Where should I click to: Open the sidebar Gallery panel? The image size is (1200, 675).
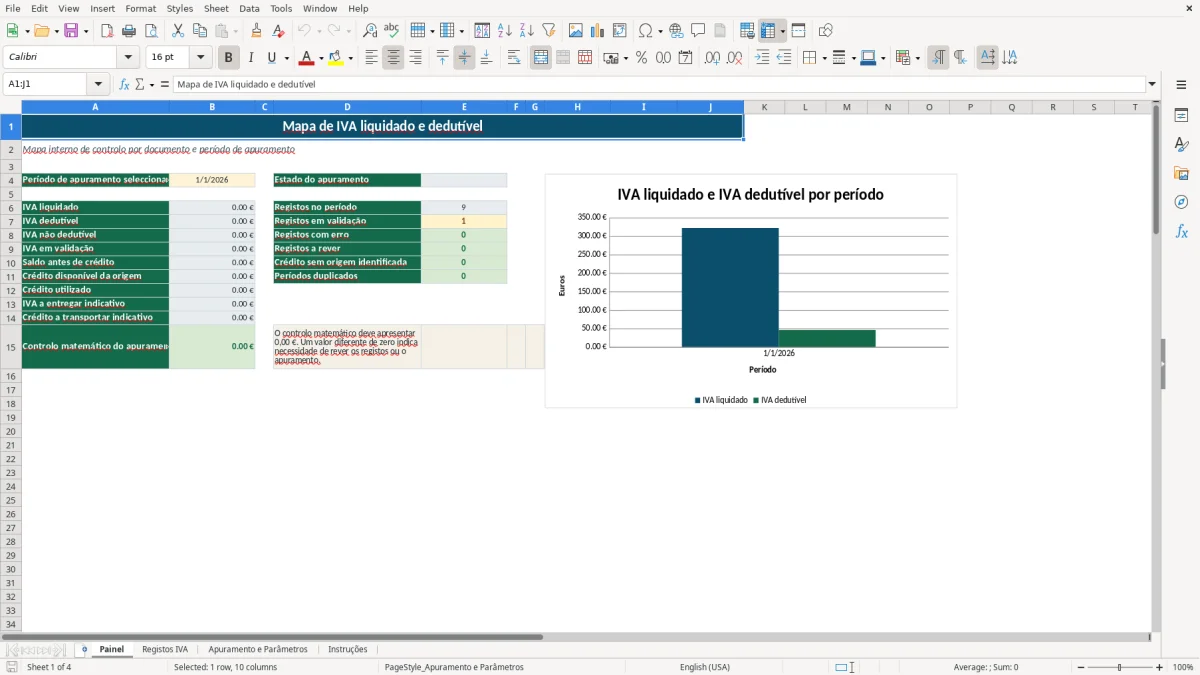1181,173
